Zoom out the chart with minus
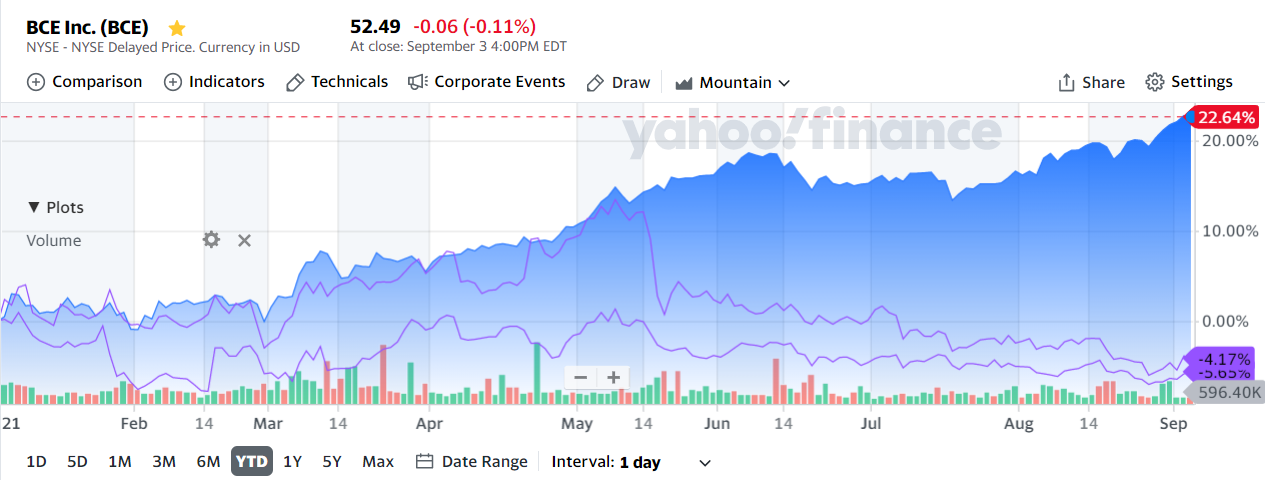This screenshot has width=1265, height=481. click(581, 377)
